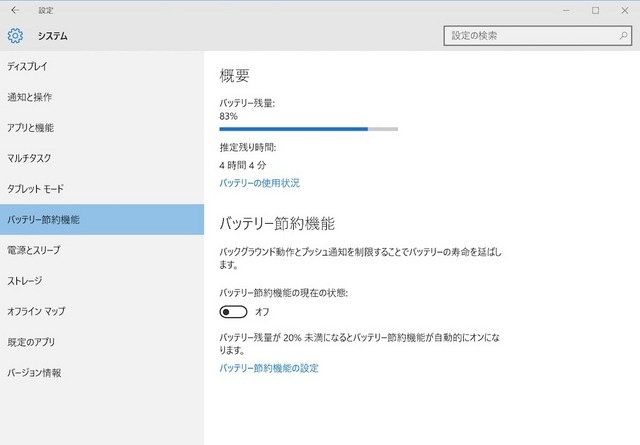Open アプリと機能 settings
Image resolution: width=640 pixels, height=445 pixels.
click(x=102, y=127)
